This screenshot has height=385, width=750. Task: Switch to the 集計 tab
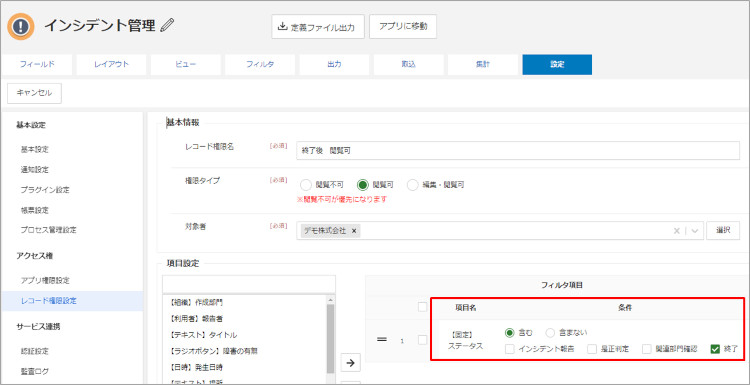[483, 65]
